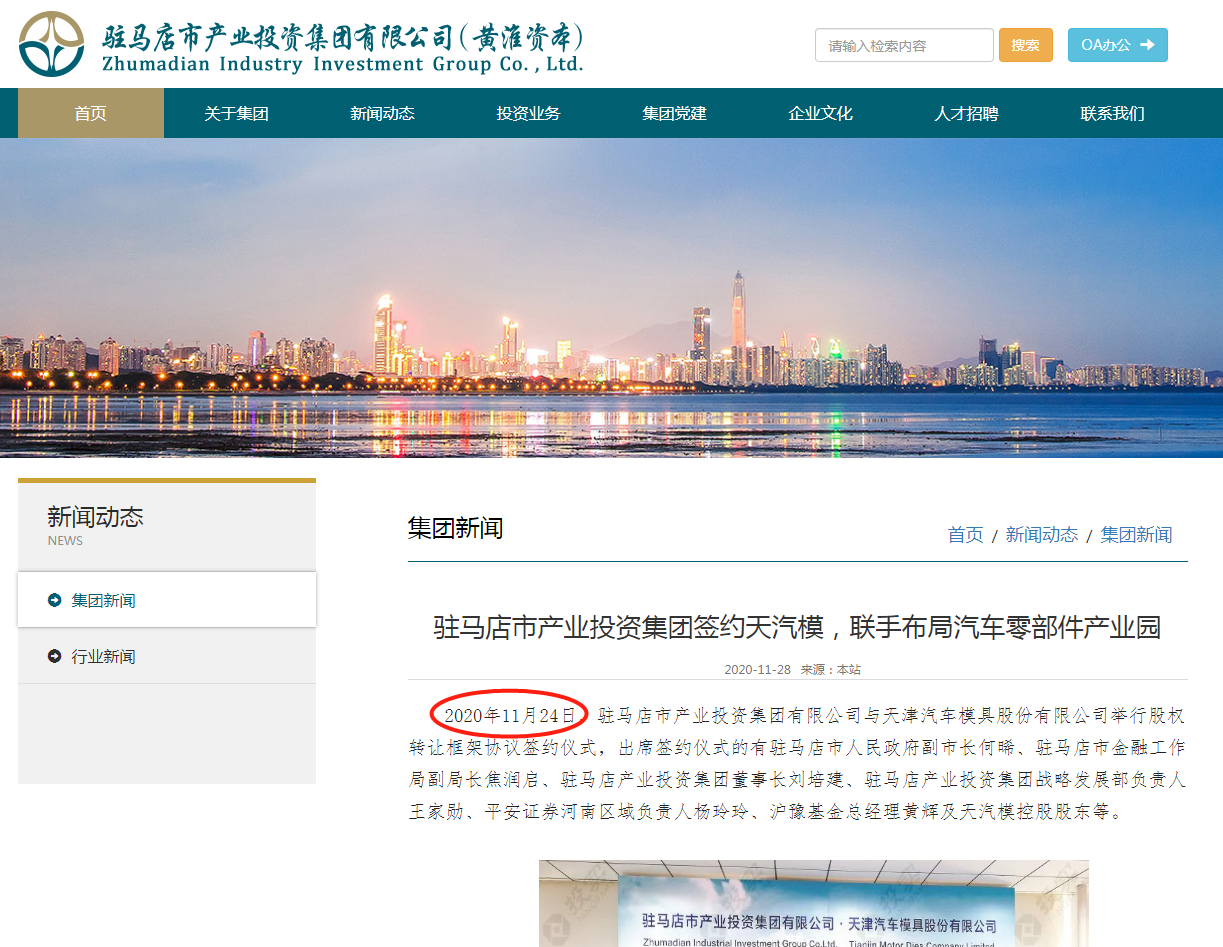The height and width of the screenshot is (947, 1223).
Task: Click the 新闻动态 breadcrumb link
Action: pos(1042,535)
